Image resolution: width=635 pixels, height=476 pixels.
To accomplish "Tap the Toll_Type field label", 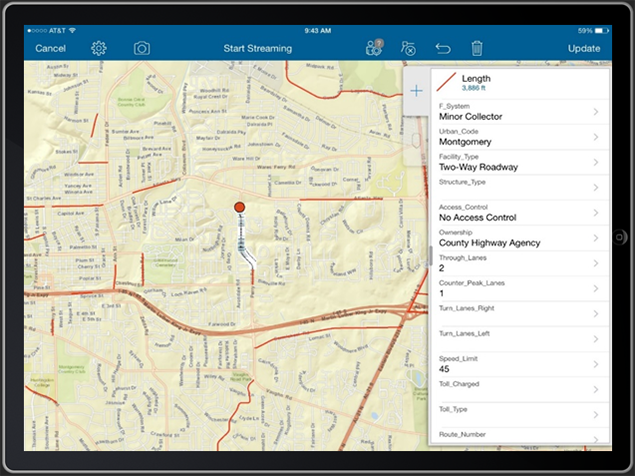I will tap(453, 409).
